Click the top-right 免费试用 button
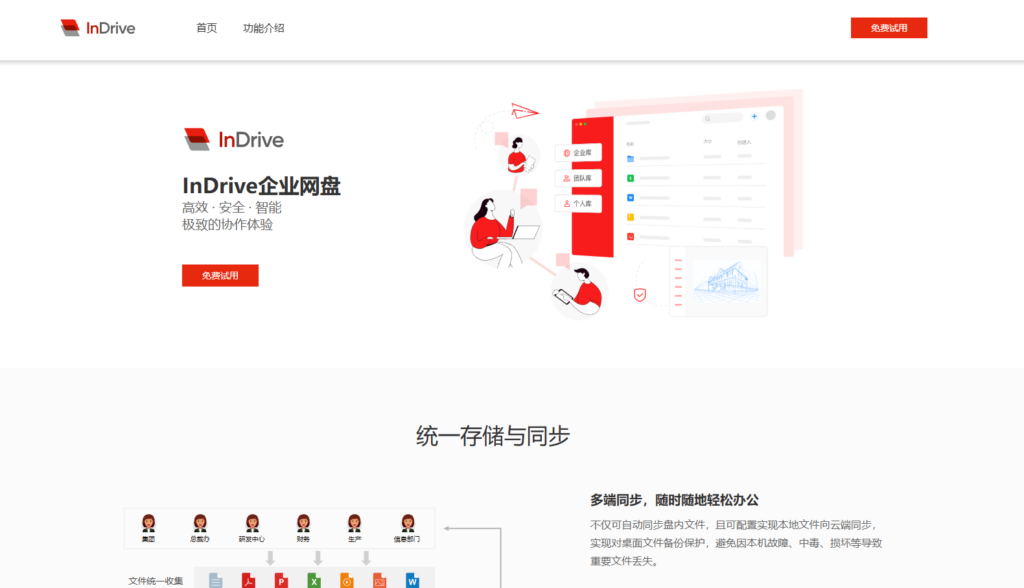The height and width of the screenshot is (588, 1024). [x=888, y=27]
